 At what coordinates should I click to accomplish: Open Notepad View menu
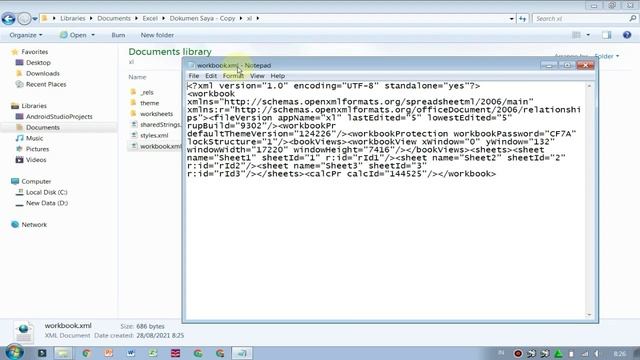tap(257, 76)
